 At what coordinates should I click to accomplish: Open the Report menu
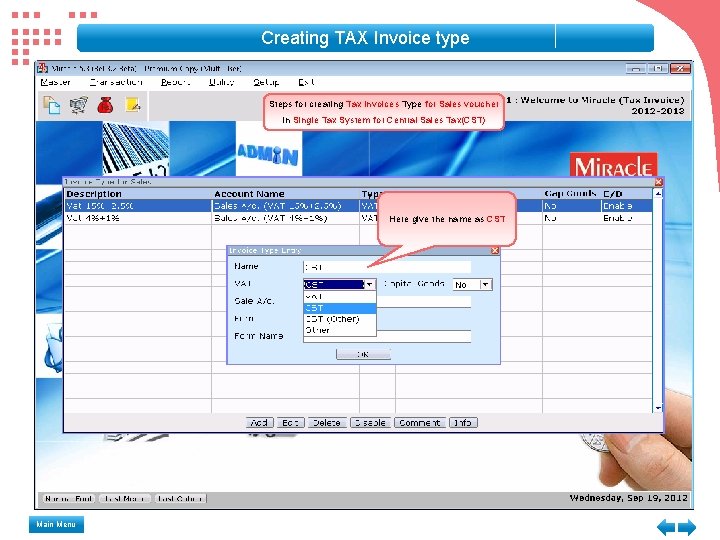[175, 82]
